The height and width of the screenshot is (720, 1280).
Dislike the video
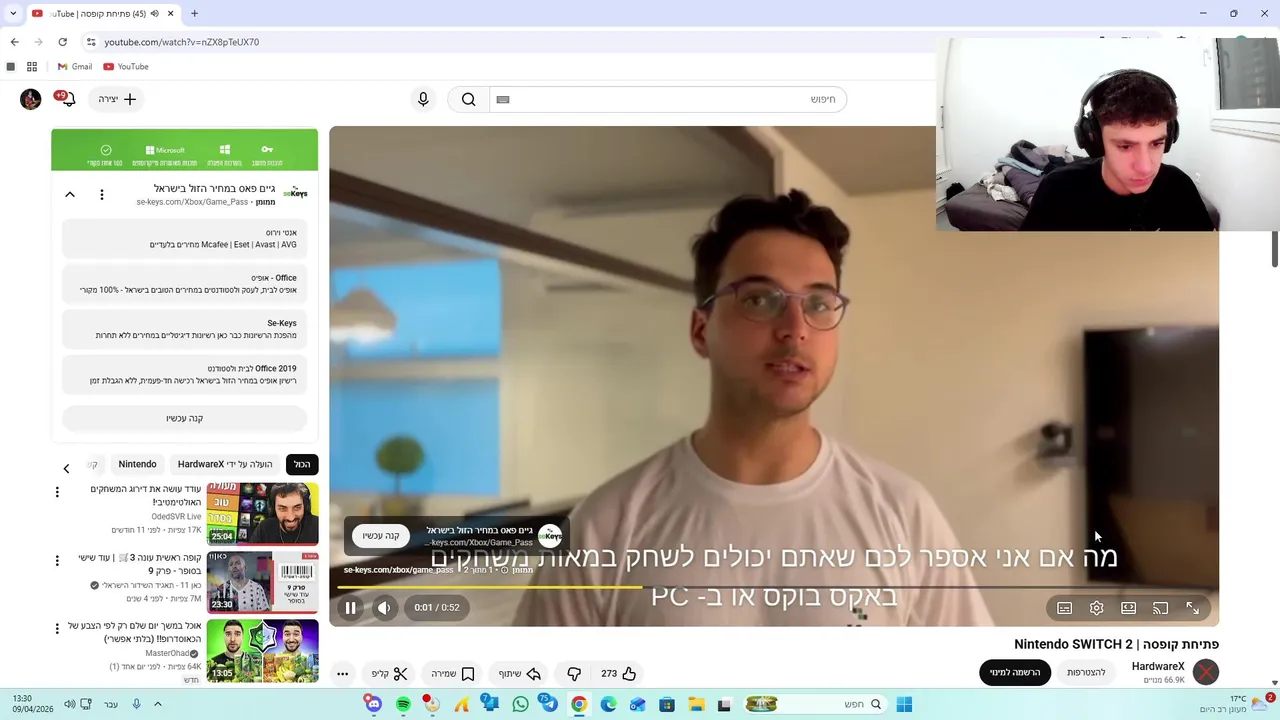[x=574, y=674]
